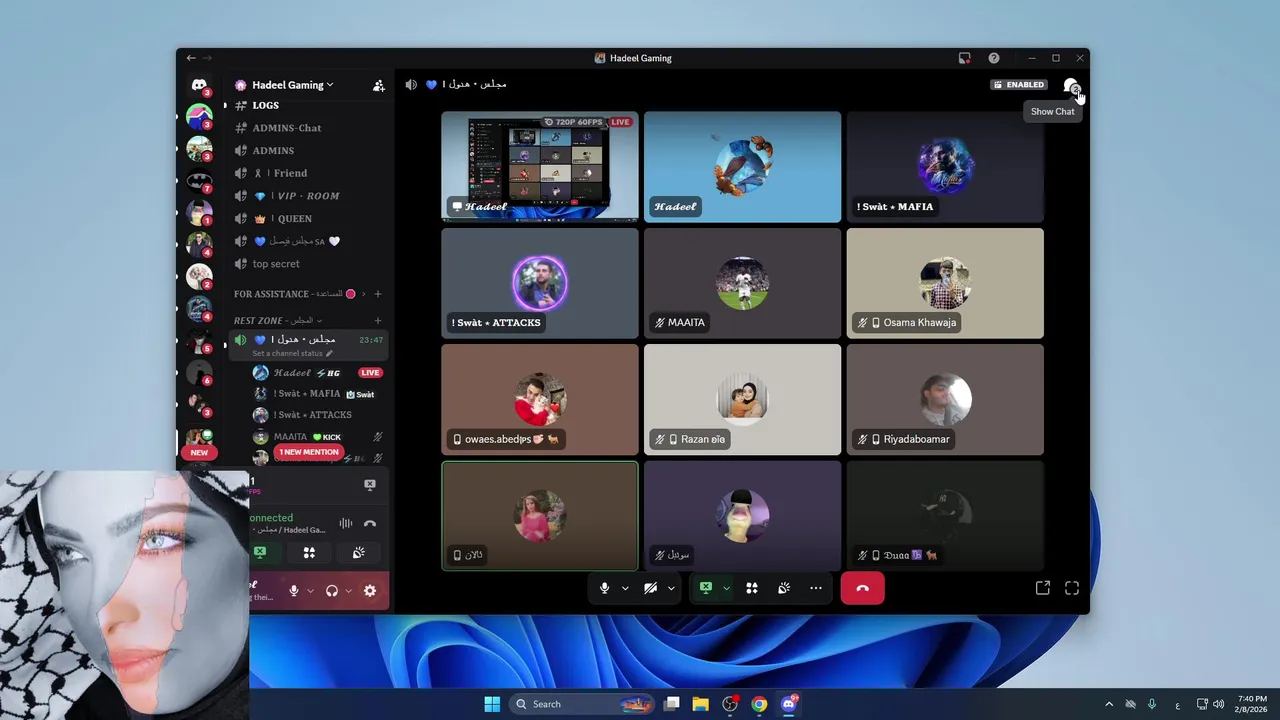Screen dimensions: 1280x720
Task: Pop out the call window icon
Action: [x=1043, y=588]
